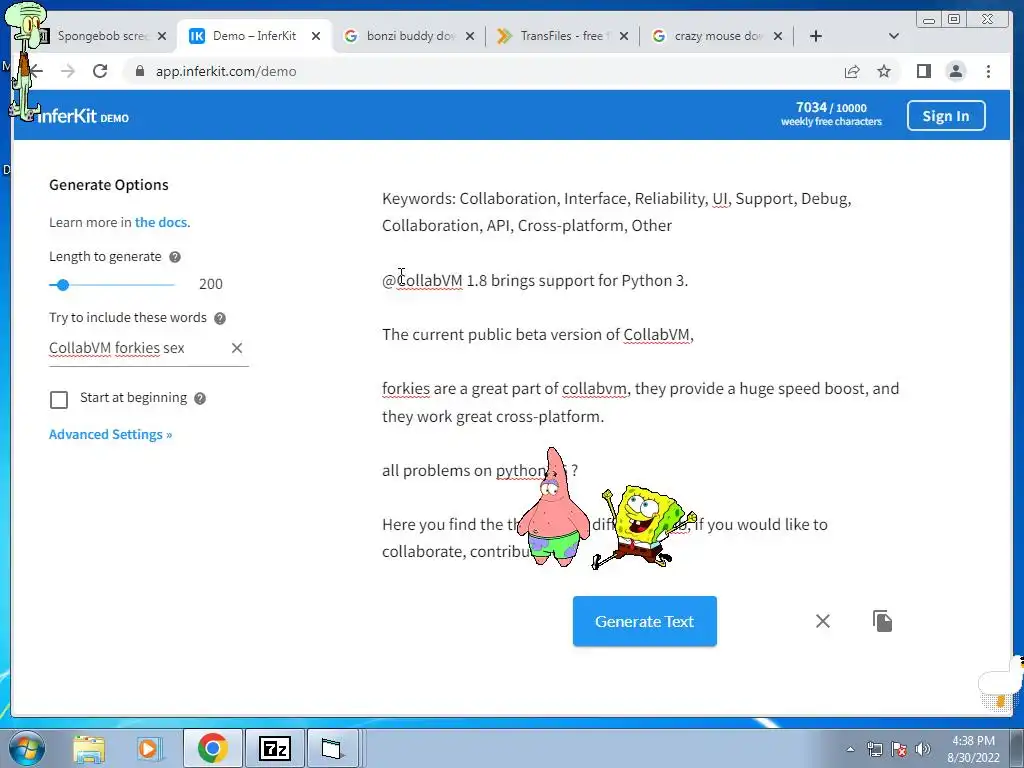Open Windows Explorer from taskbar
Screen dimensions: 1024x768
(89, 749)
